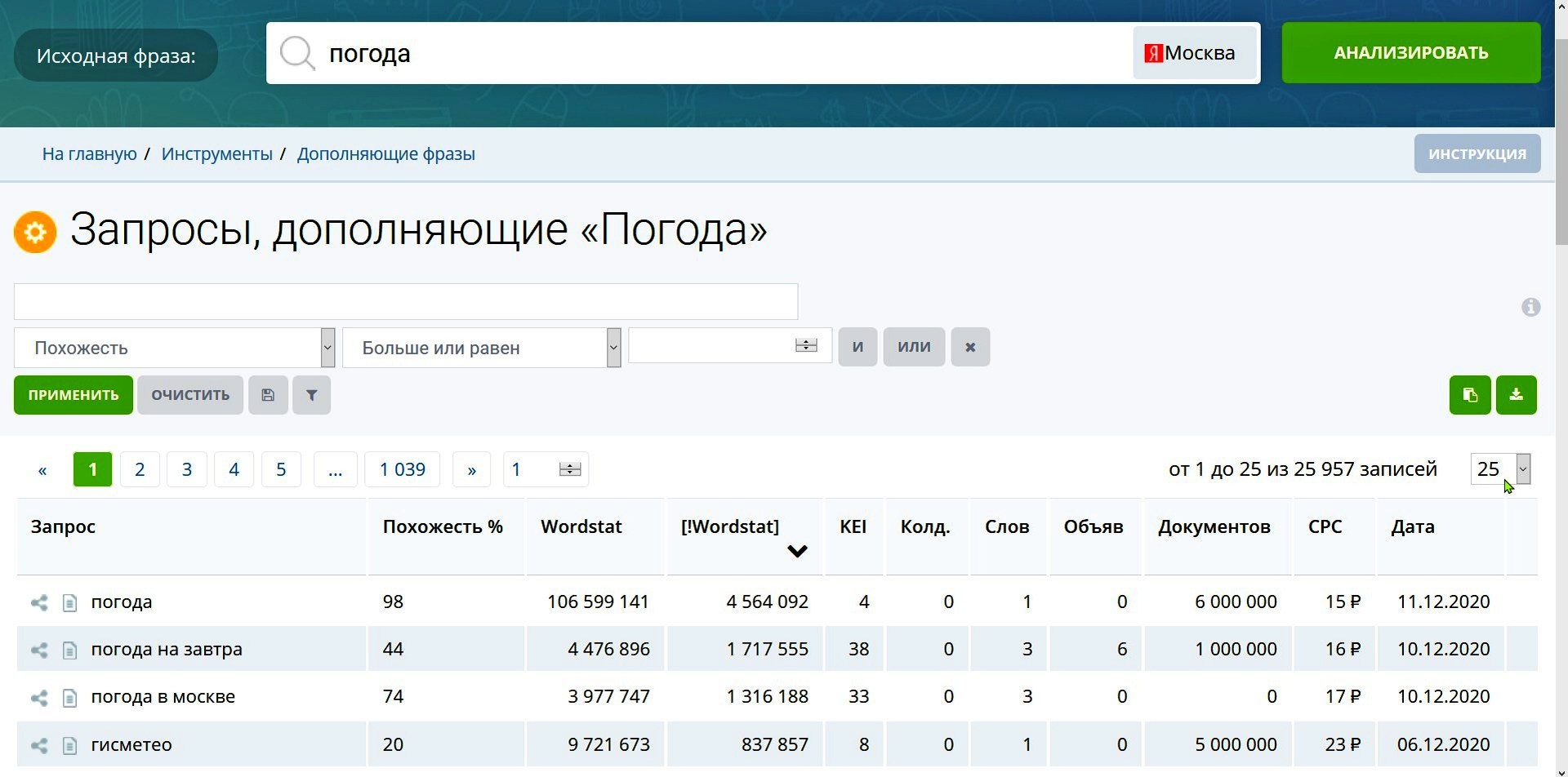Click the save filter floppy disk icon
This screenshot has height=777, width=1568.
[x=268, y=395]
